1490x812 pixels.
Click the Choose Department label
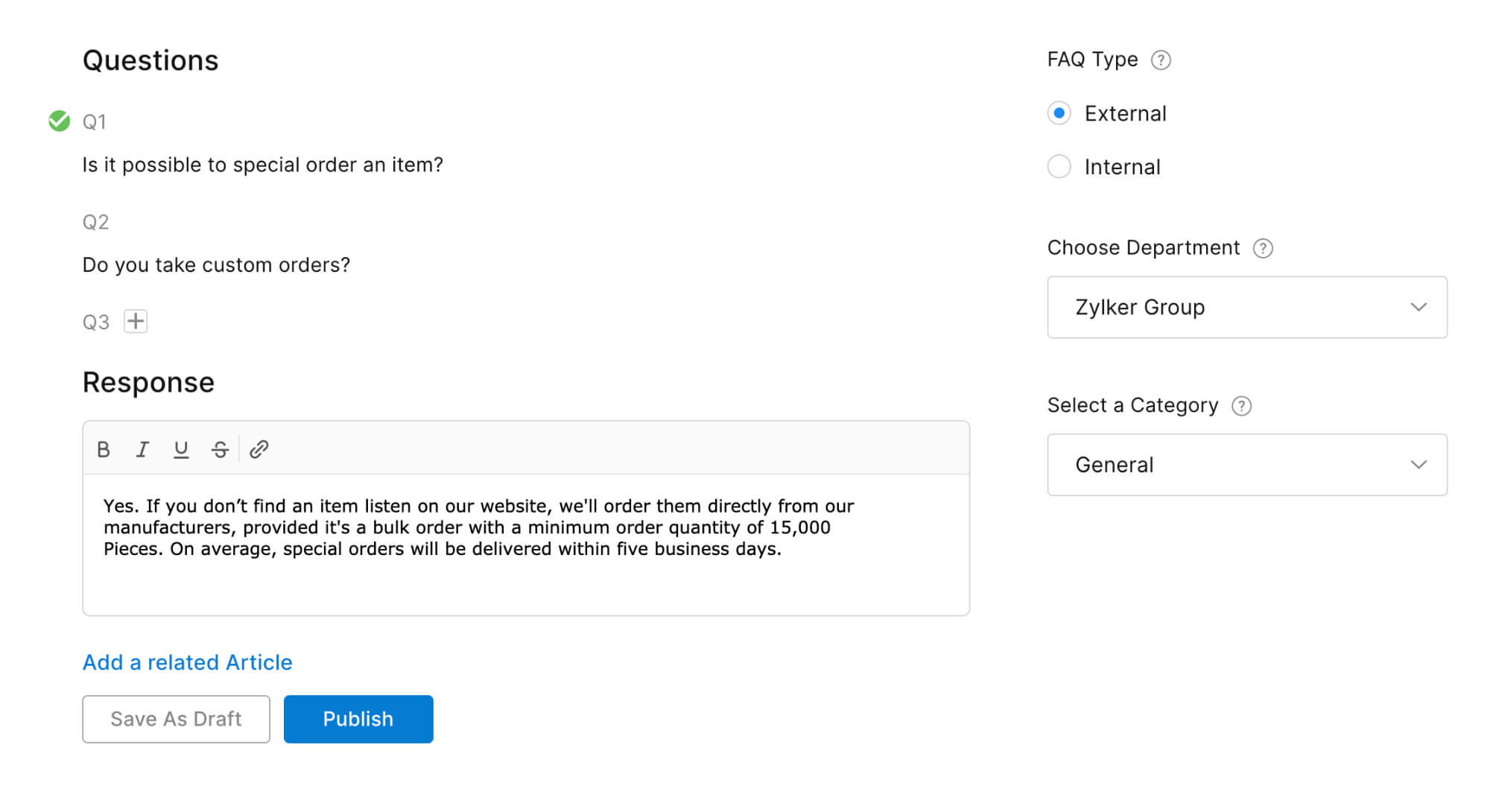1145,247
